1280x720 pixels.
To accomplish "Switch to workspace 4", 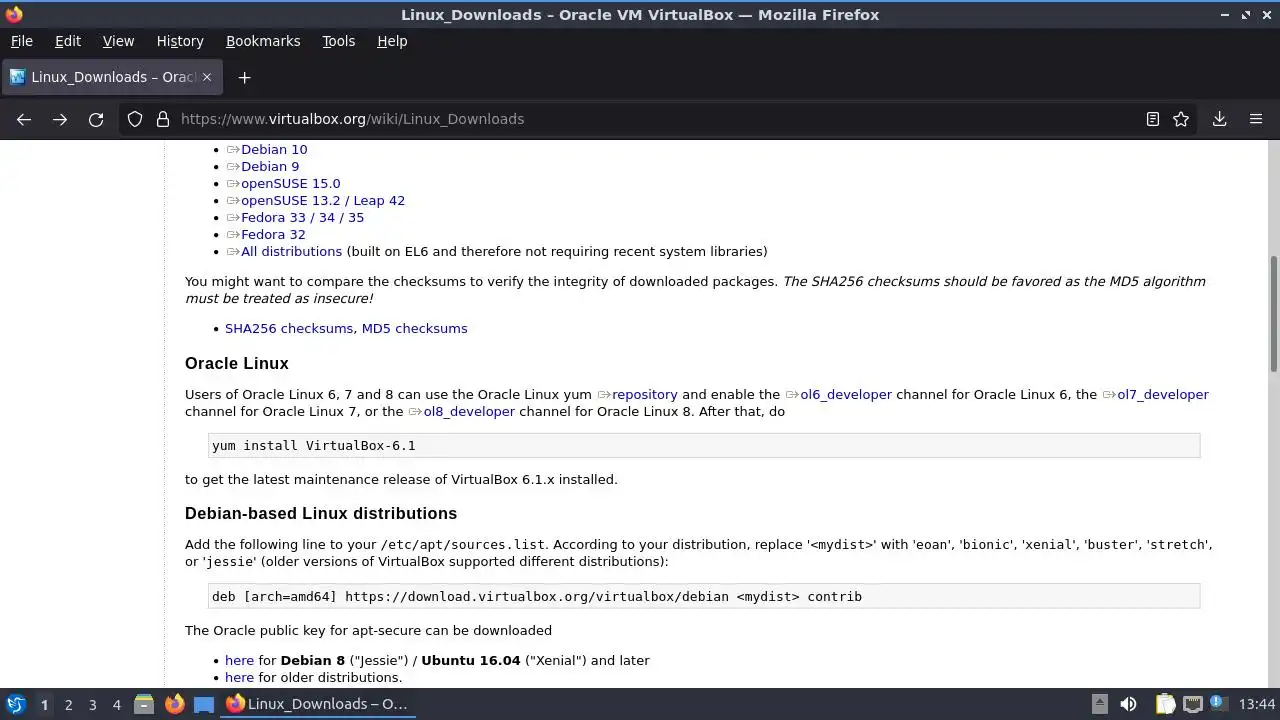I will click(116, 705).
